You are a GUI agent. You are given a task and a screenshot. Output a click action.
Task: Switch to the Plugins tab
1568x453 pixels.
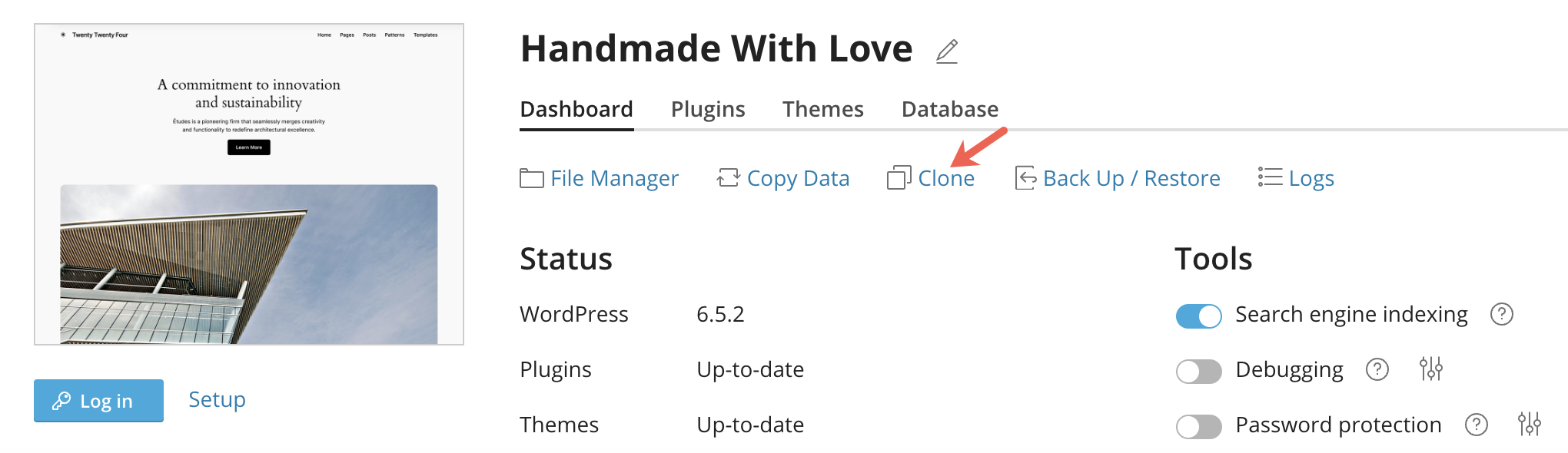tap(708, 109)
